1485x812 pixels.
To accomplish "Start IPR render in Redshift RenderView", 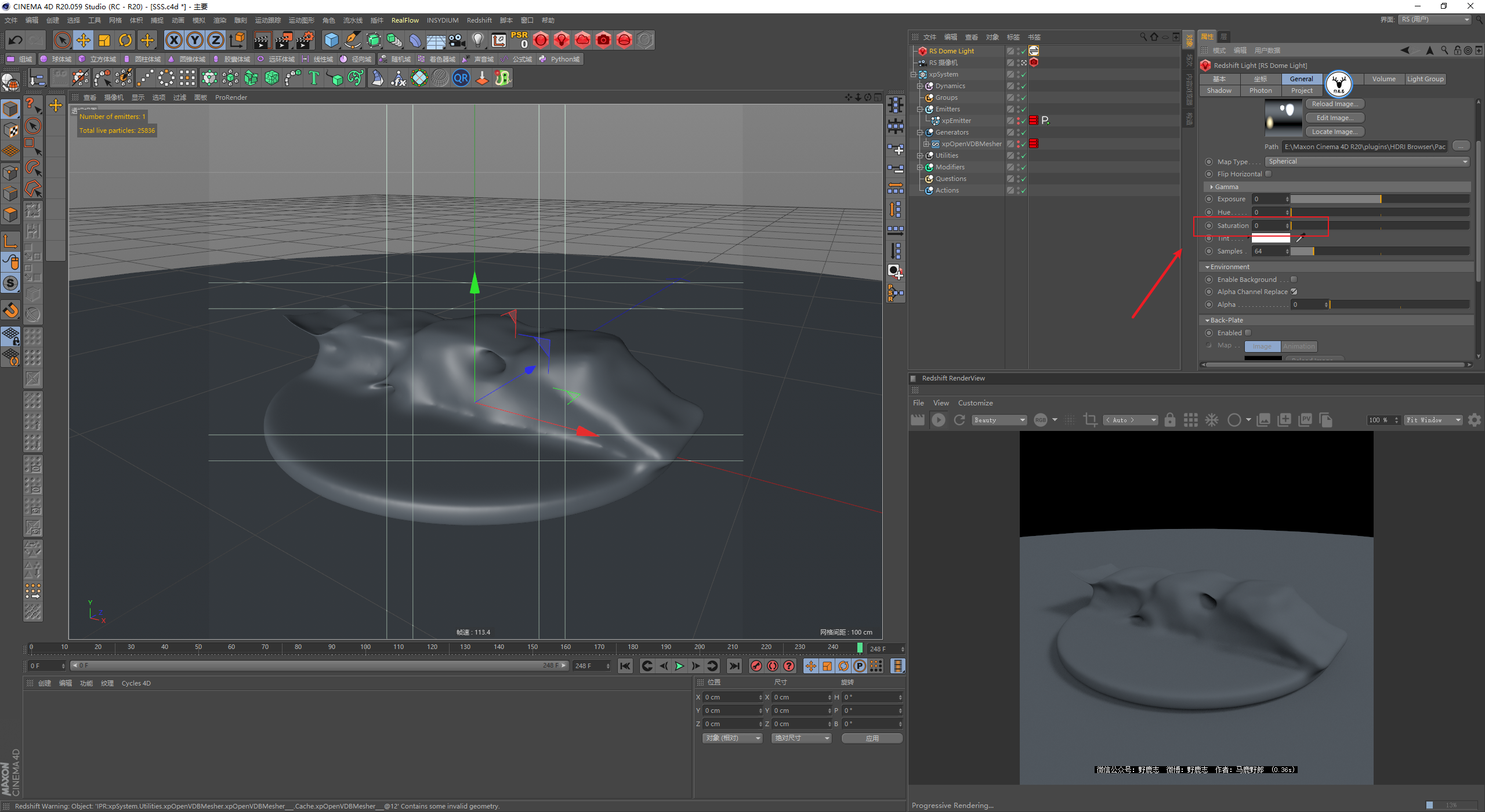I will click(938, 420).
